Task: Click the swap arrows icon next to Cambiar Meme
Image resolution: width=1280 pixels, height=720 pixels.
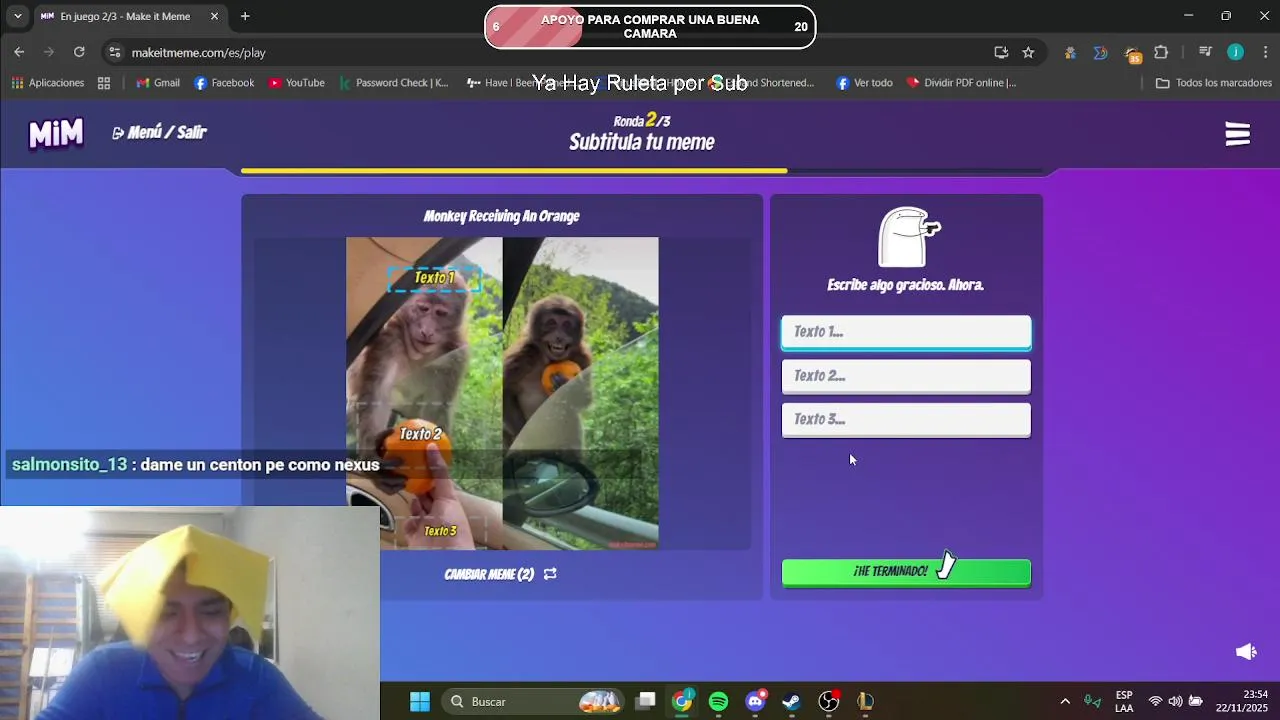Action: pos(550,574)
